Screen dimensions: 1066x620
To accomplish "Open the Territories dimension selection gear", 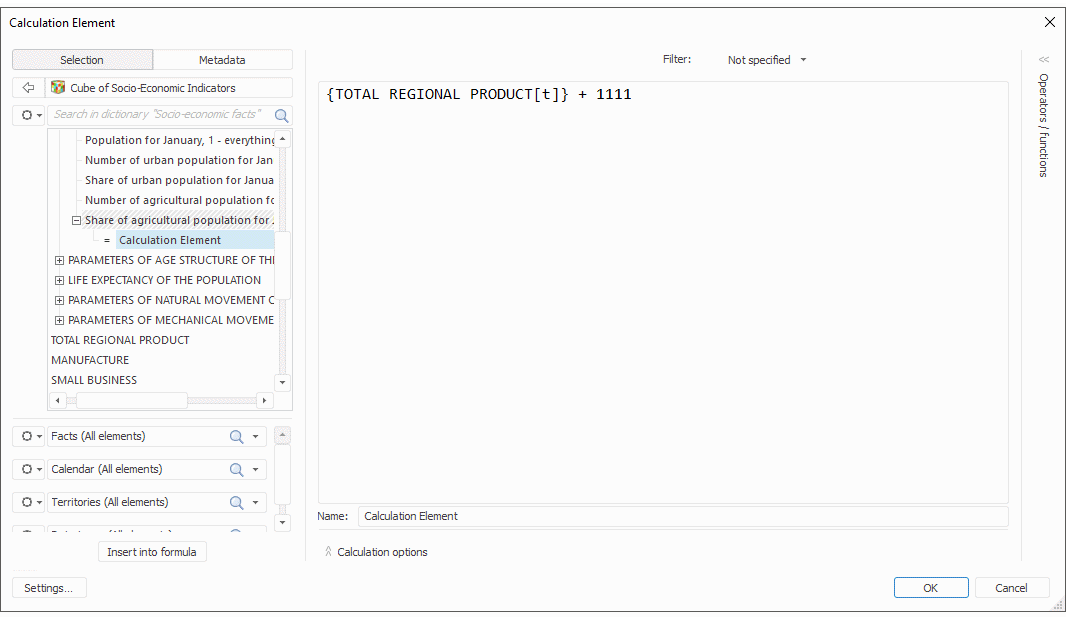I will 29,502.
